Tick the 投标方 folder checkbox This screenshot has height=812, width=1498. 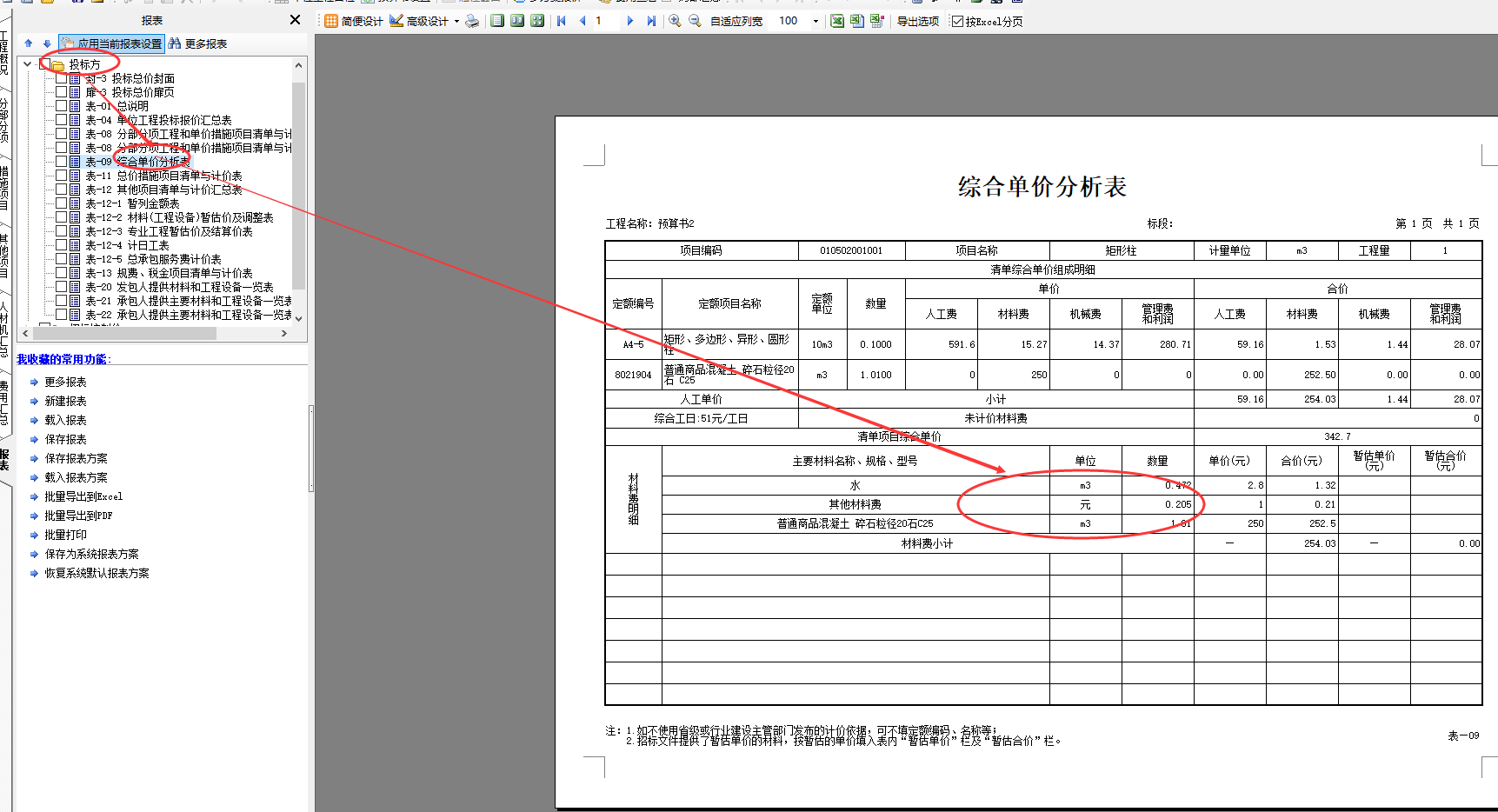coord(45,64)
